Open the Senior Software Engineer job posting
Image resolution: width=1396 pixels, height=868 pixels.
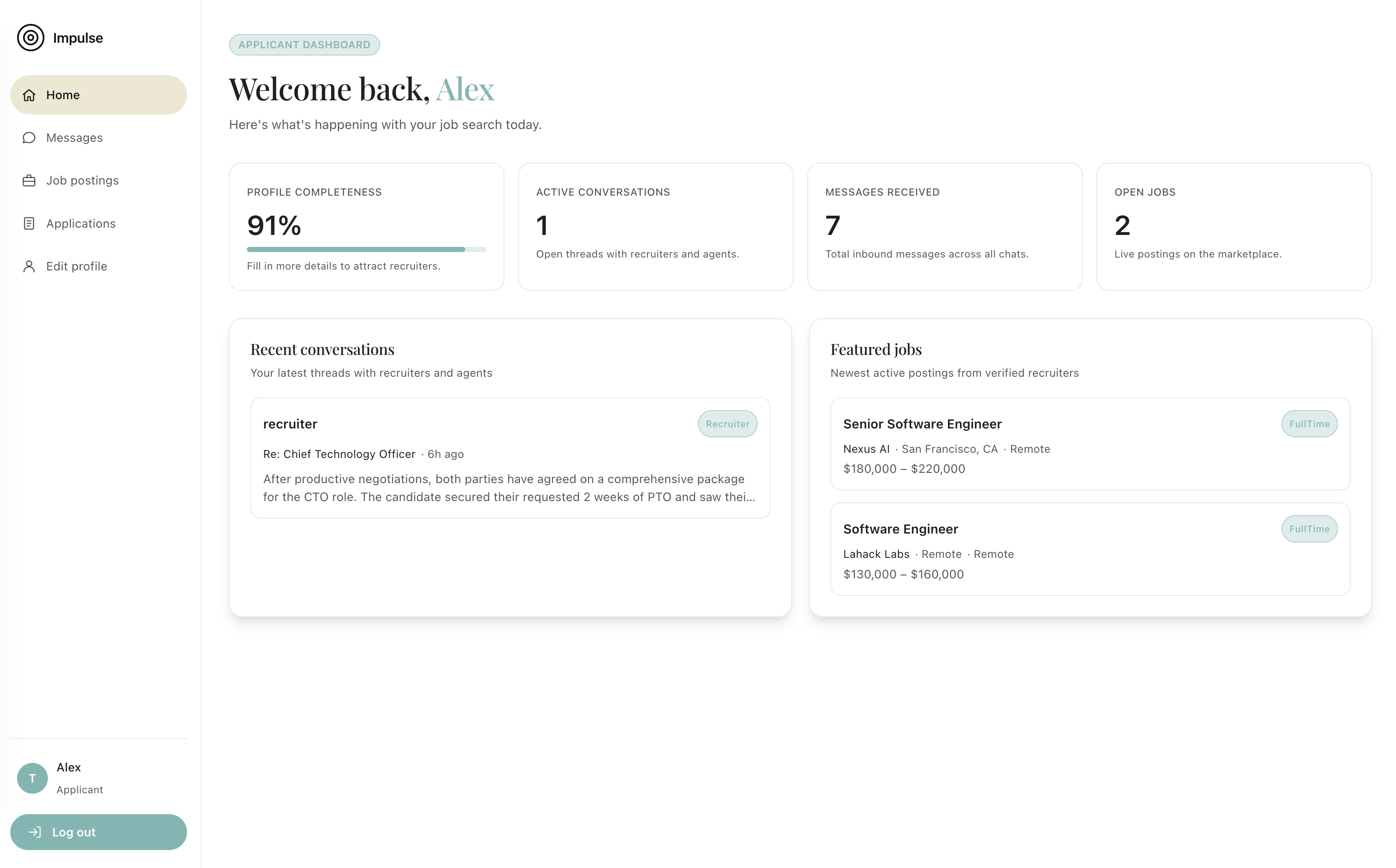pyautogui.click(x=922, y=424)
